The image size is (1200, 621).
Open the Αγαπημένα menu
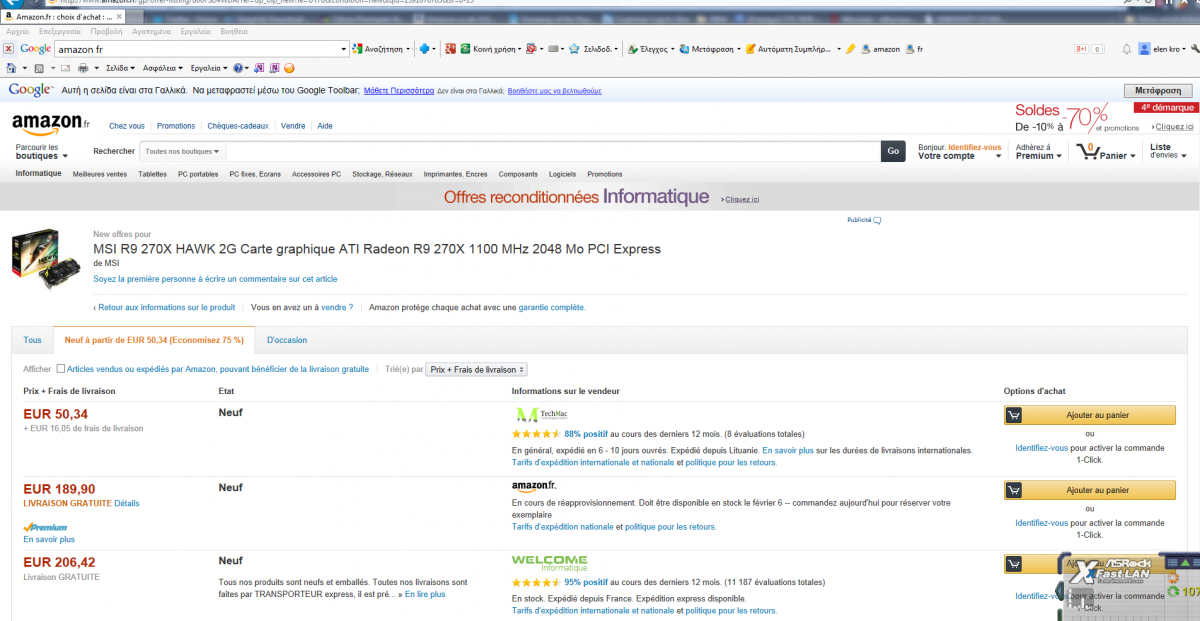(x=151, y=32)
